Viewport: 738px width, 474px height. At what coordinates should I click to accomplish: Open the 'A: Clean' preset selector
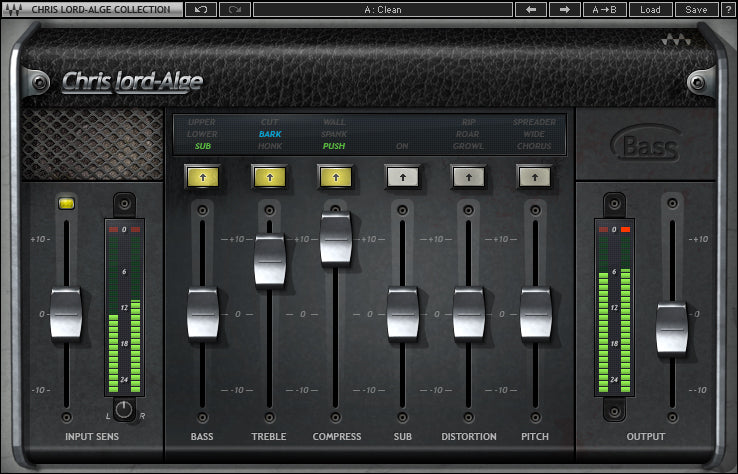click(x=382, y=9)
